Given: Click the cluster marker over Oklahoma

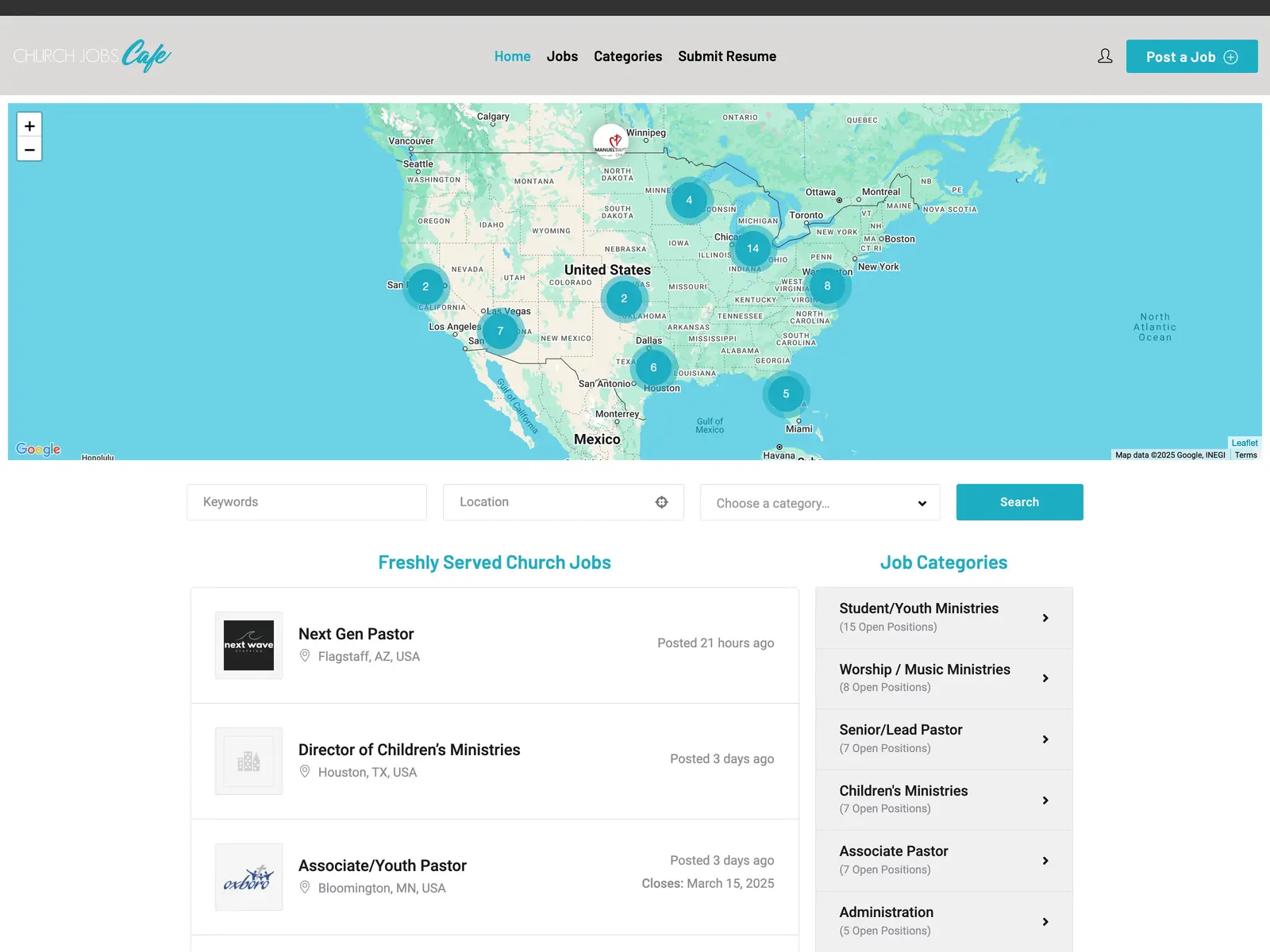Looking at the screenshot, I should point(624,298).
